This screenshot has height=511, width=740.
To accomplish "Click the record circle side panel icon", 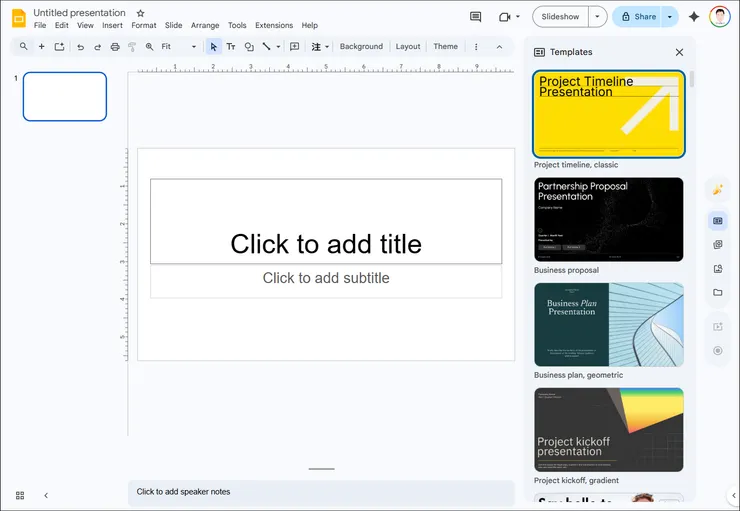I will tap(717, 351).
